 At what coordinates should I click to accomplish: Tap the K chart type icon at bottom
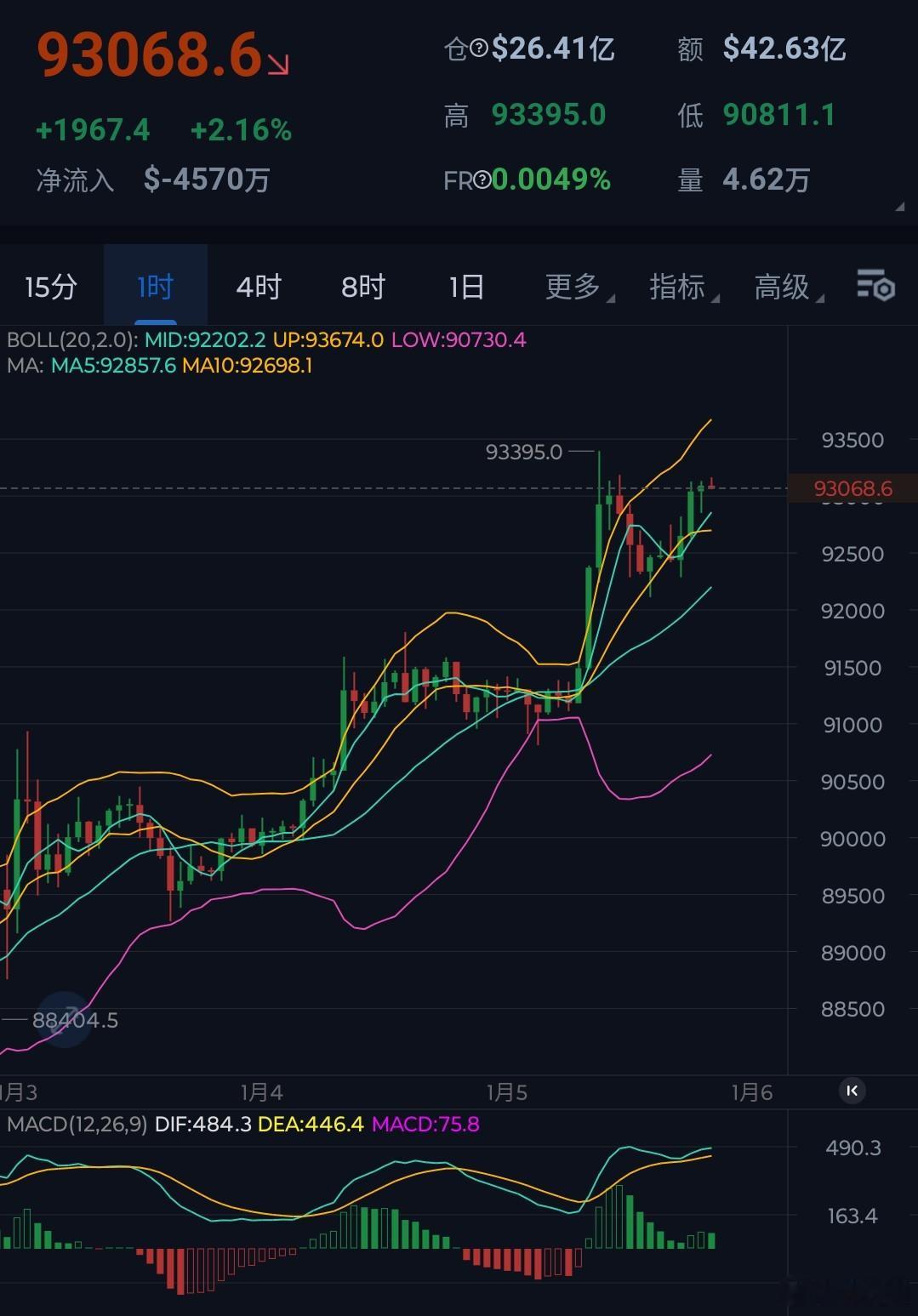pos(850,1091)
